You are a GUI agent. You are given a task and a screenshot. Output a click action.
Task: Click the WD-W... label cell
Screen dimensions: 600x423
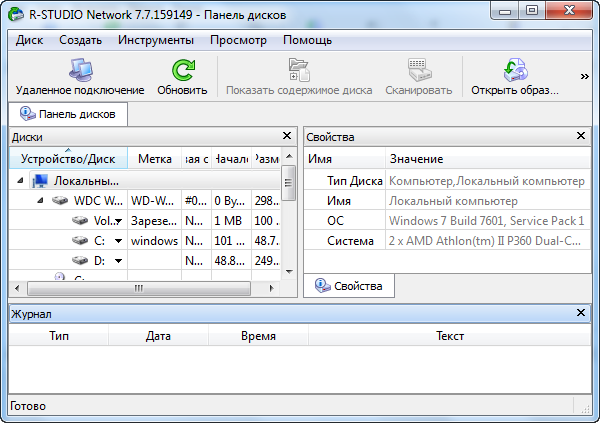coord(155,201)
